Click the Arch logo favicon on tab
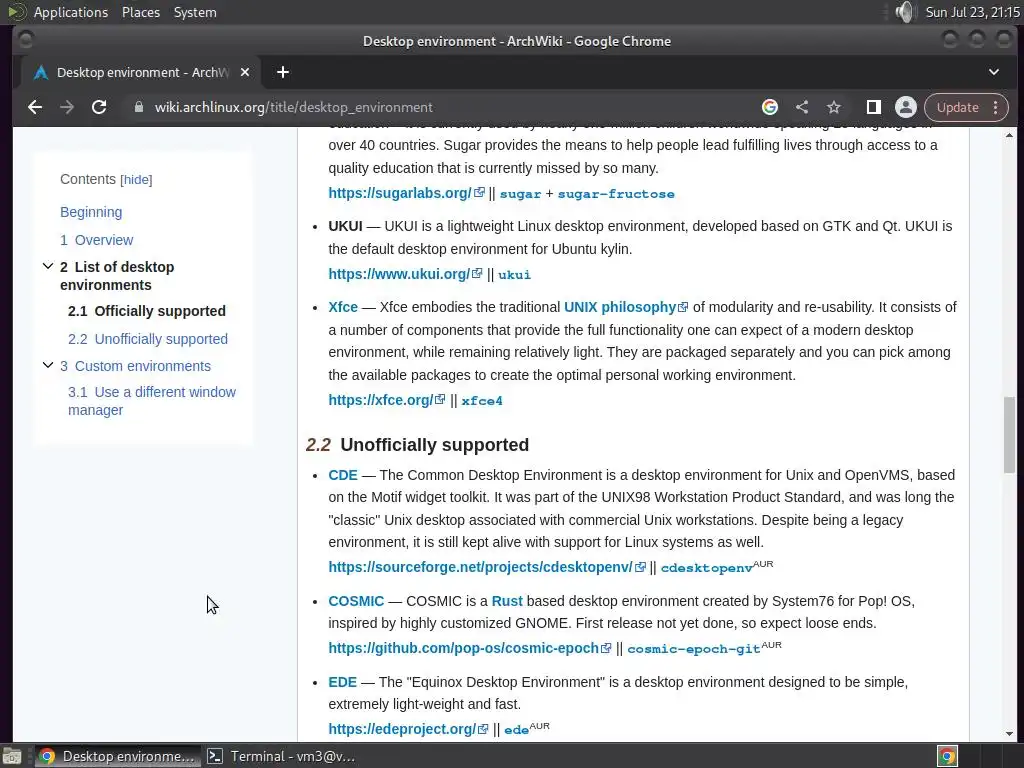Viewport: 1024px width, 768px height. coord(41,72)
